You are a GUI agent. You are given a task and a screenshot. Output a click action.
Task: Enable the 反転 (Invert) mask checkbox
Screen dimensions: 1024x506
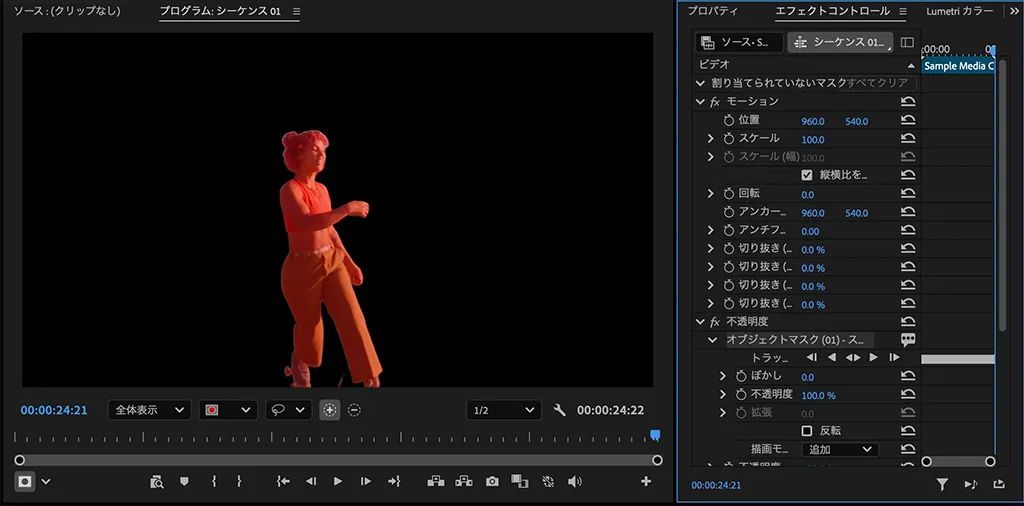click(807, 431)
